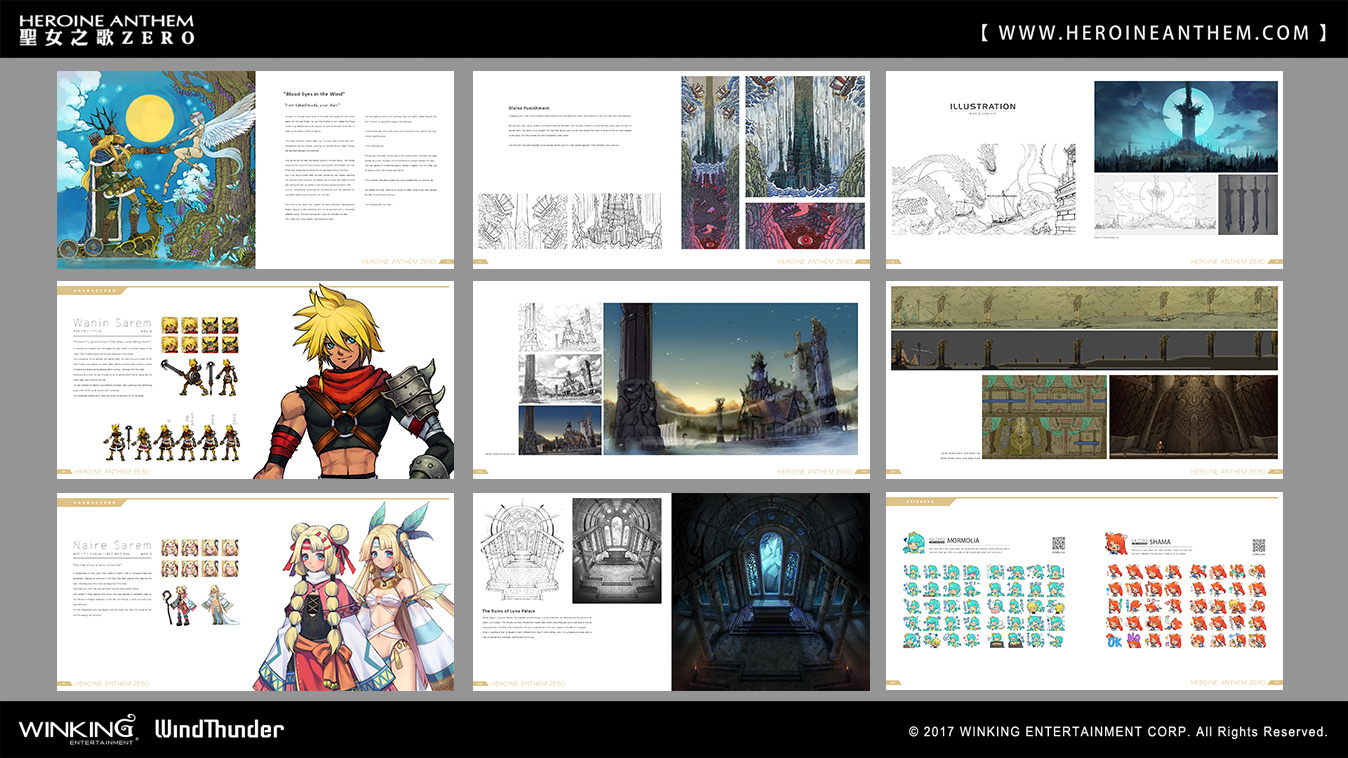1348x758 pixels.
Task: Click the Winking Entertainment logo
Action: [x=77, y=729]
